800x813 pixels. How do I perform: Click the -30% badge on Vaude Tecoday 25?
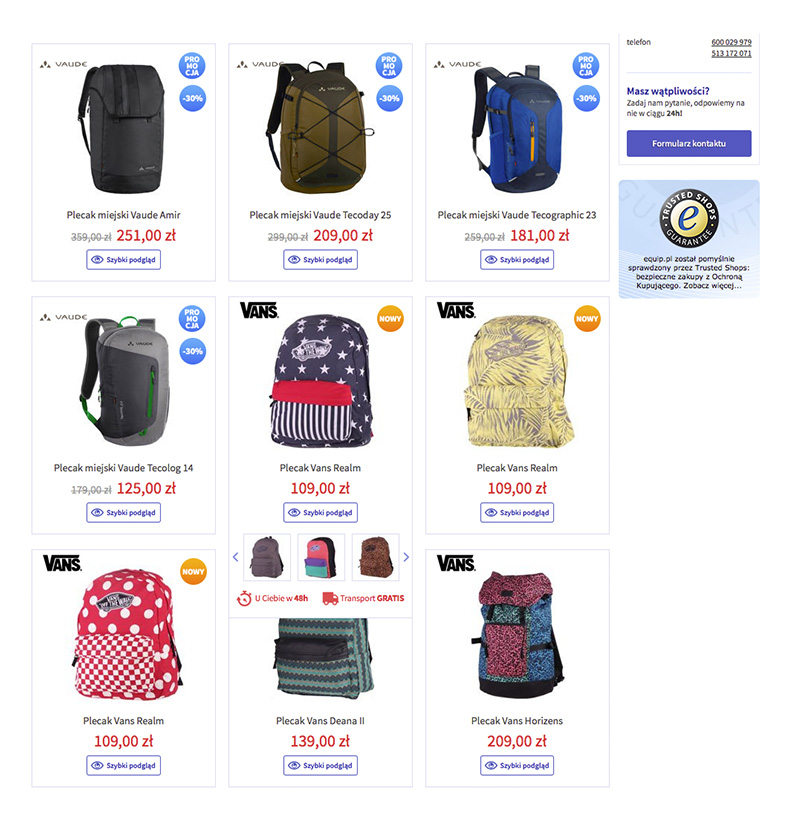pyautogui.click(x=389, y=98)
